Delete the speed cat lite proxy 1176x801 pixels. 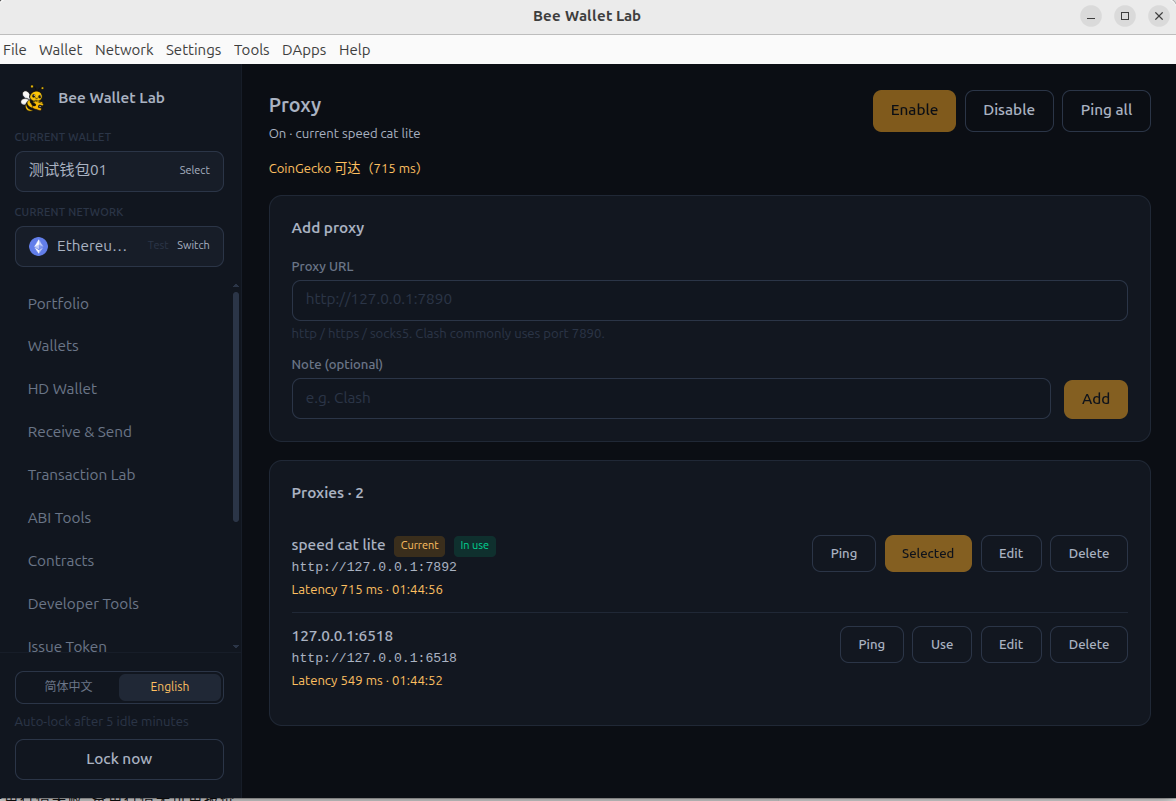(1088, 554)
